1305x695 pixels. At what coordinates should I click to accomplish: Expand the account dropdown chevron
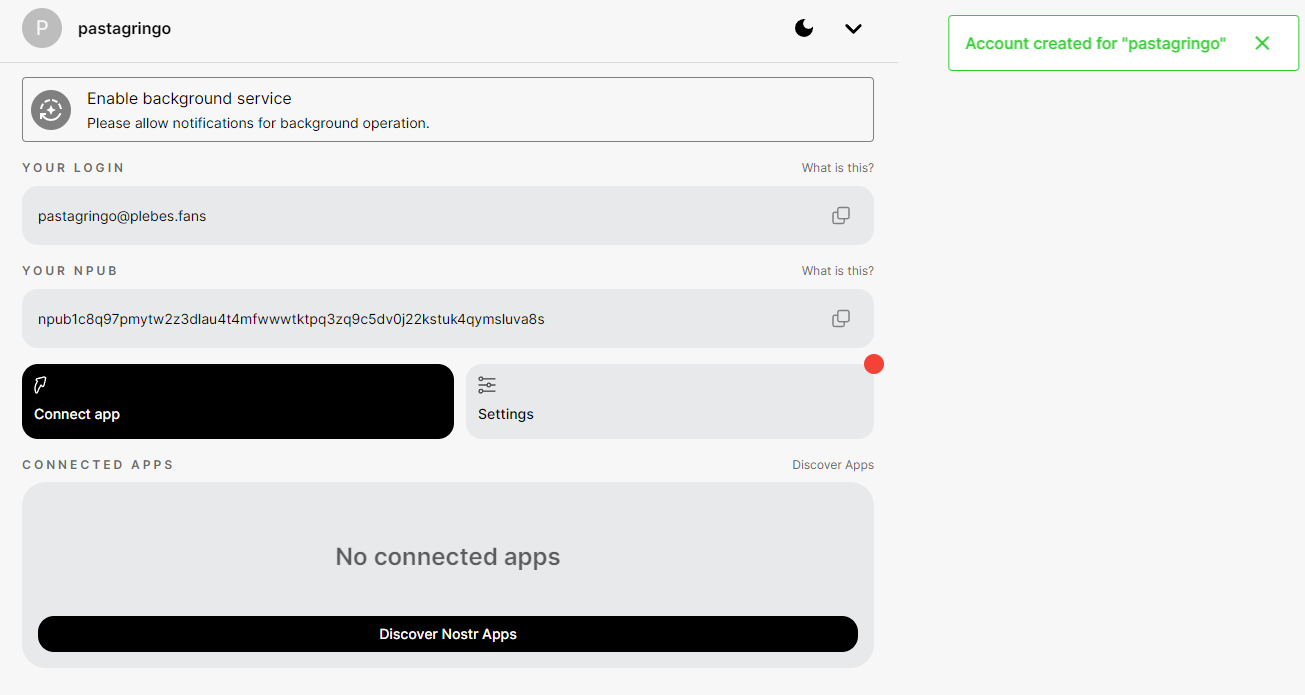click(x=853, y=29)
